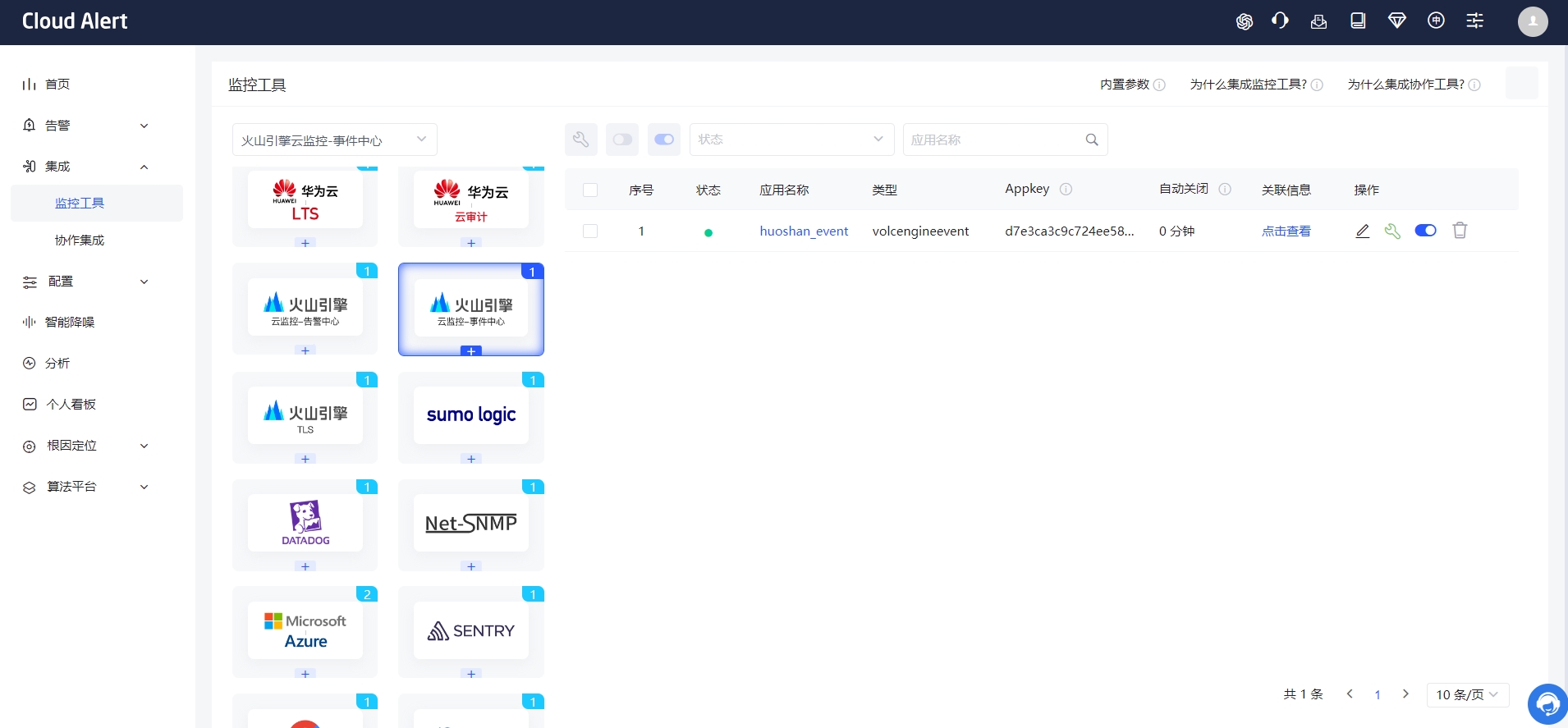Delete huoshan_event with the trash icon

tap(1460, 231)
